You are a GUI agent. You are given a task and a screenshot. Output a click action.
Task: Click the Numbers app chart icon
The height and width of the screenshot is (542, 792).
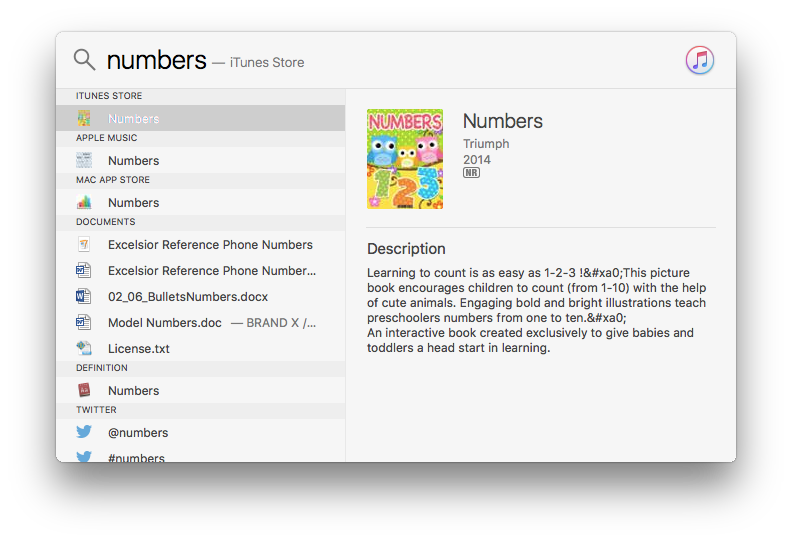click(x=84, y=202)
